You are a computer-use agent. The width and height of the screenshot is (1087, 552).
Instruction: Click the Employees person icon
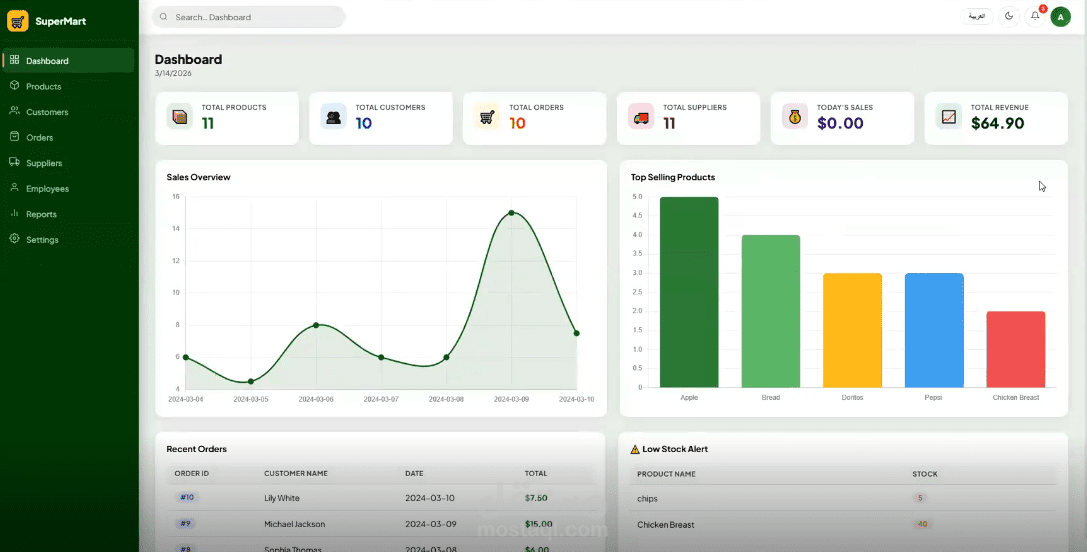[14, 188]
